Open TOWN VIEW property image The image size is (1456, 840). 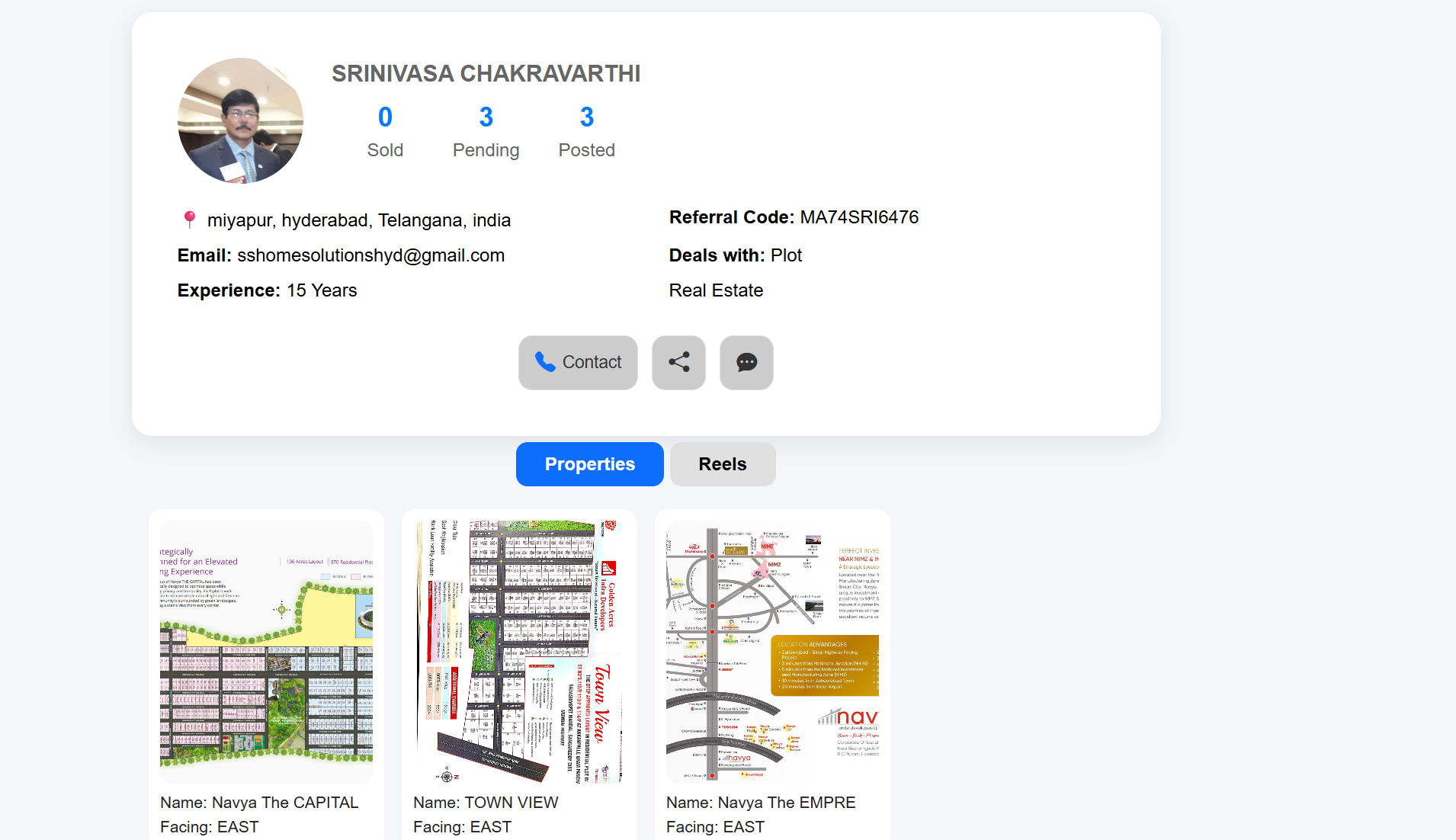pyautogui.click(x=519, y=652)
